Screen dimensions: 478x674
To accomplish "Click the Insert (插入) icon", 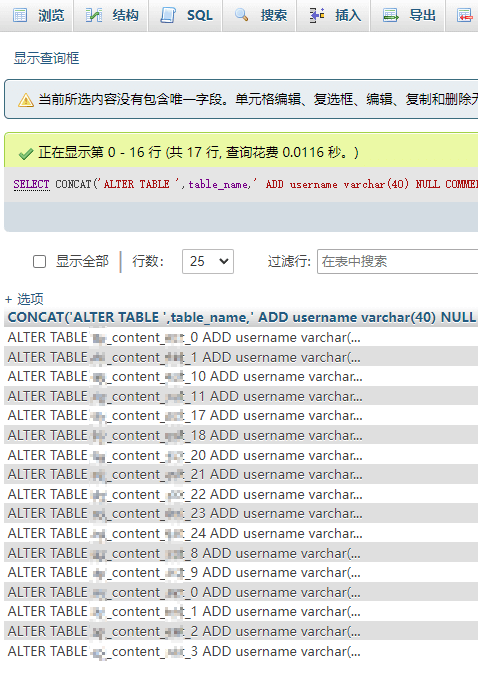I will [x=317, y=15].
